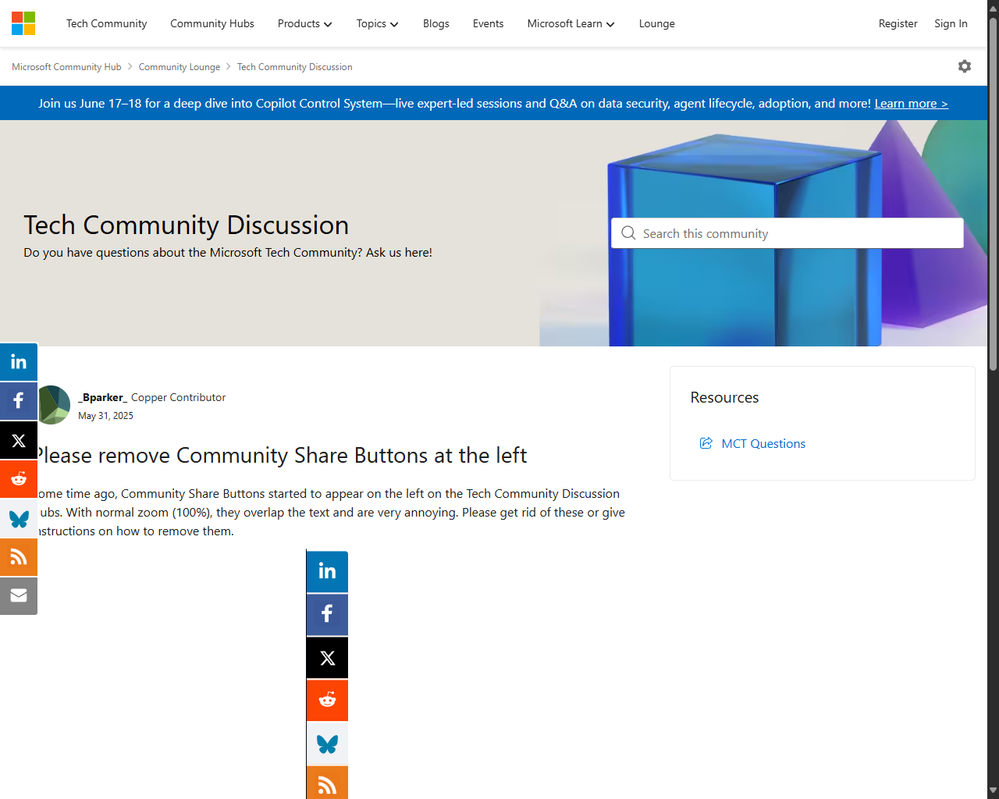Focus the Search this community field
This screenshot has height=799, width=999.
coord(787,233)
